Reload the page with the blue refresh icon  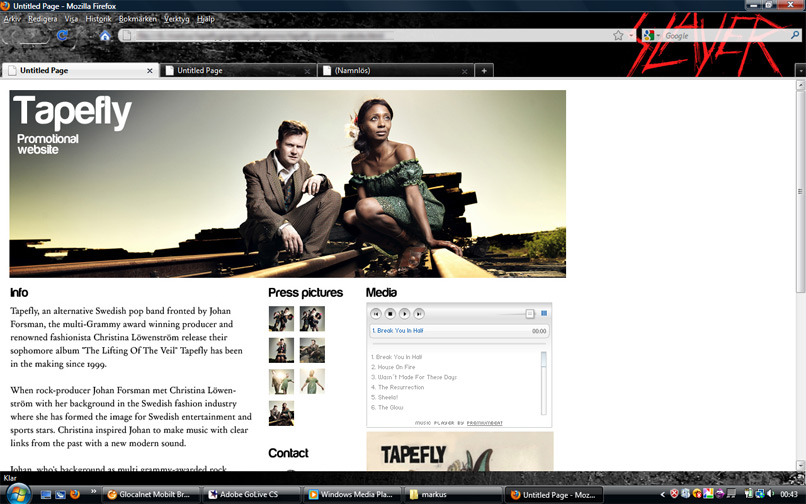click(x=63, y=35)
